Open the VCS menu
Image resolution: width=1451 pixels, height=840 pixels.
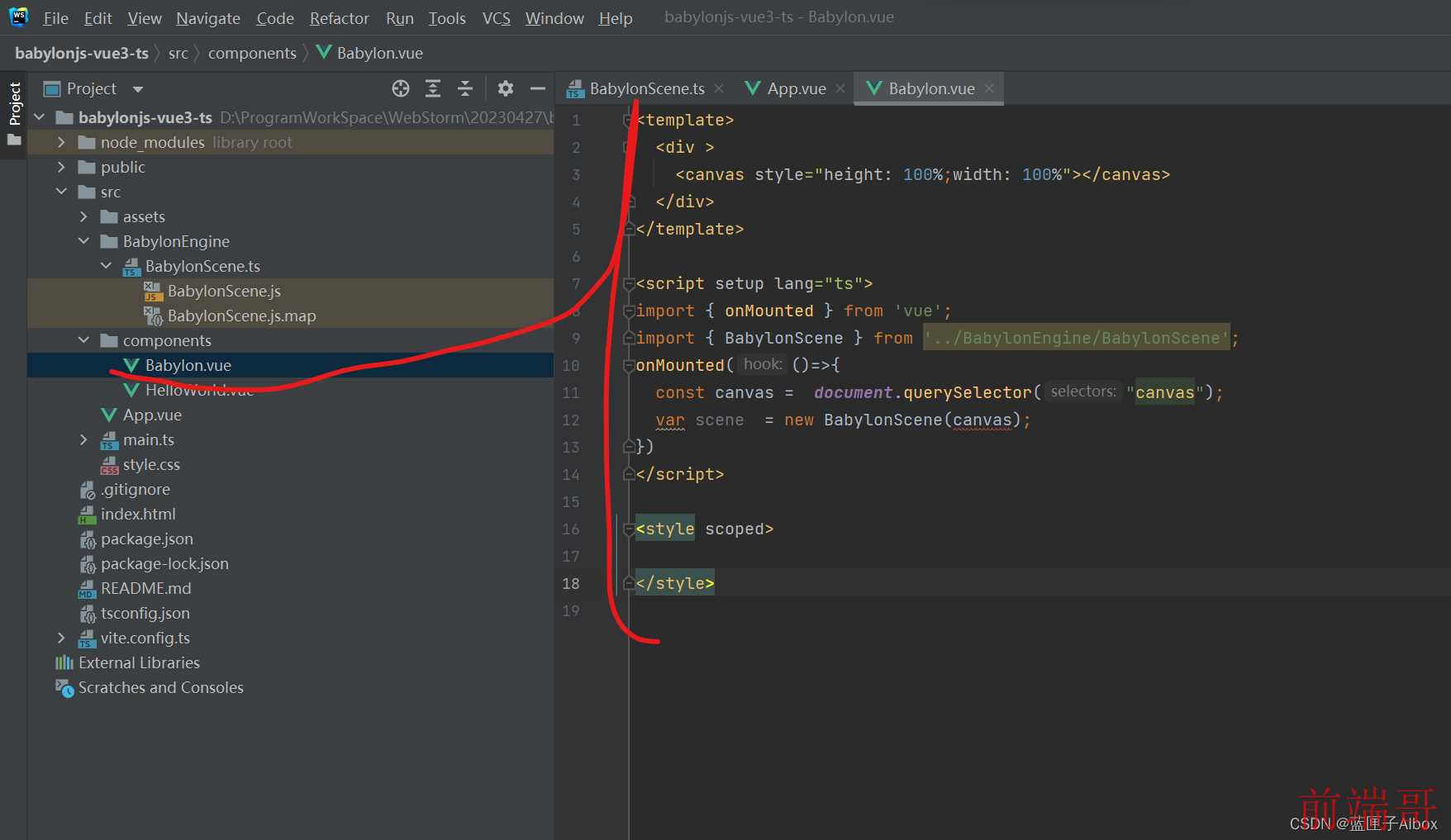point(497,18)
